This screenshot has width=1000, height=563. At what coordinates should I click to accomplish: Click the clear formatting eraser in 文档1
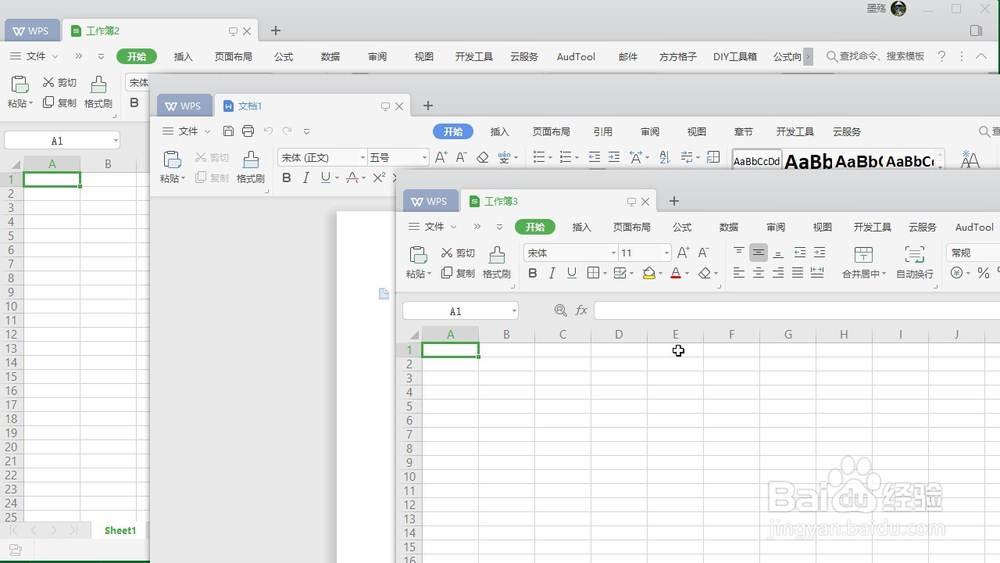483,157
